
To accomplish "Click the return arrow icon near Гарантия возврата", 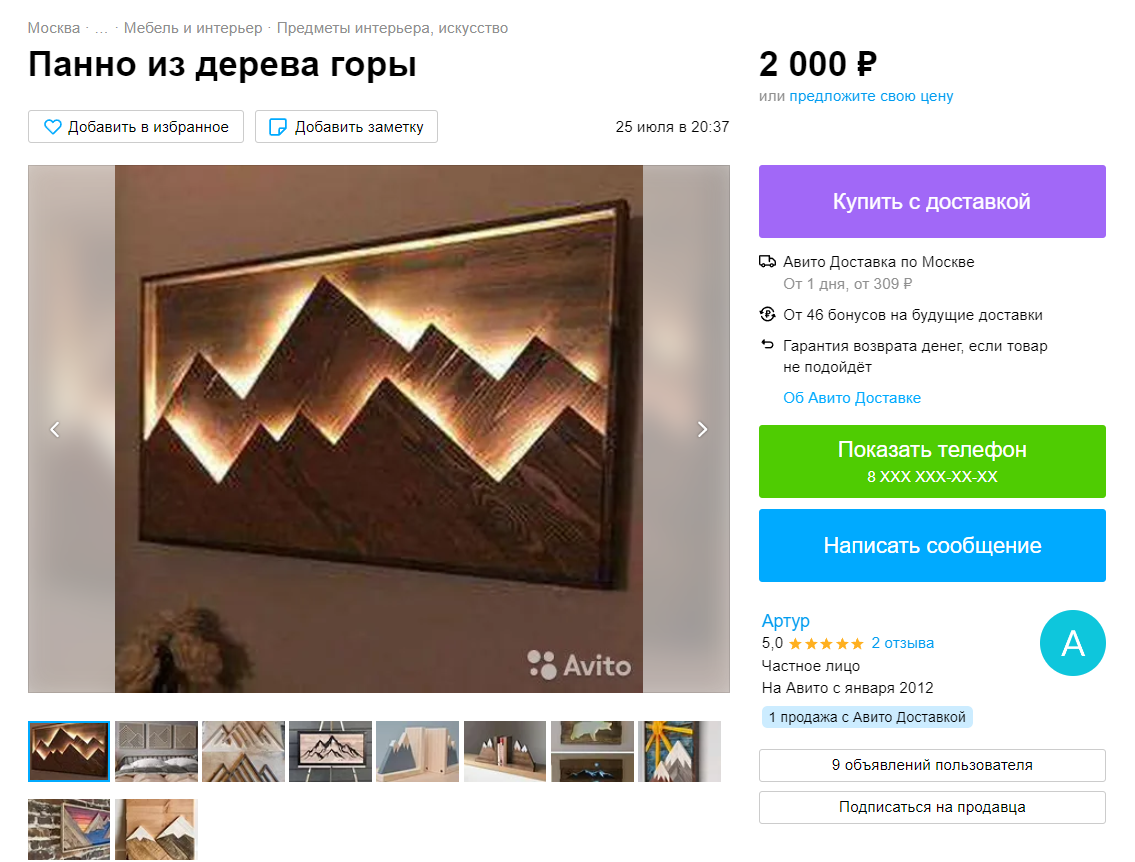I will coord(767,345).
